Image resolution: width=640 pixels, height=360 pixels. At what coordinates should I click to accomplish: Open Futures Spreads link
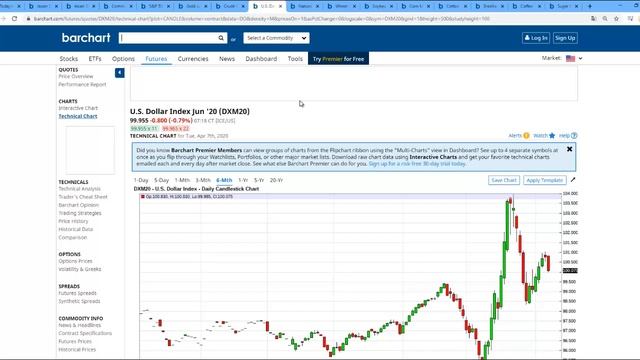pos(78,293)
